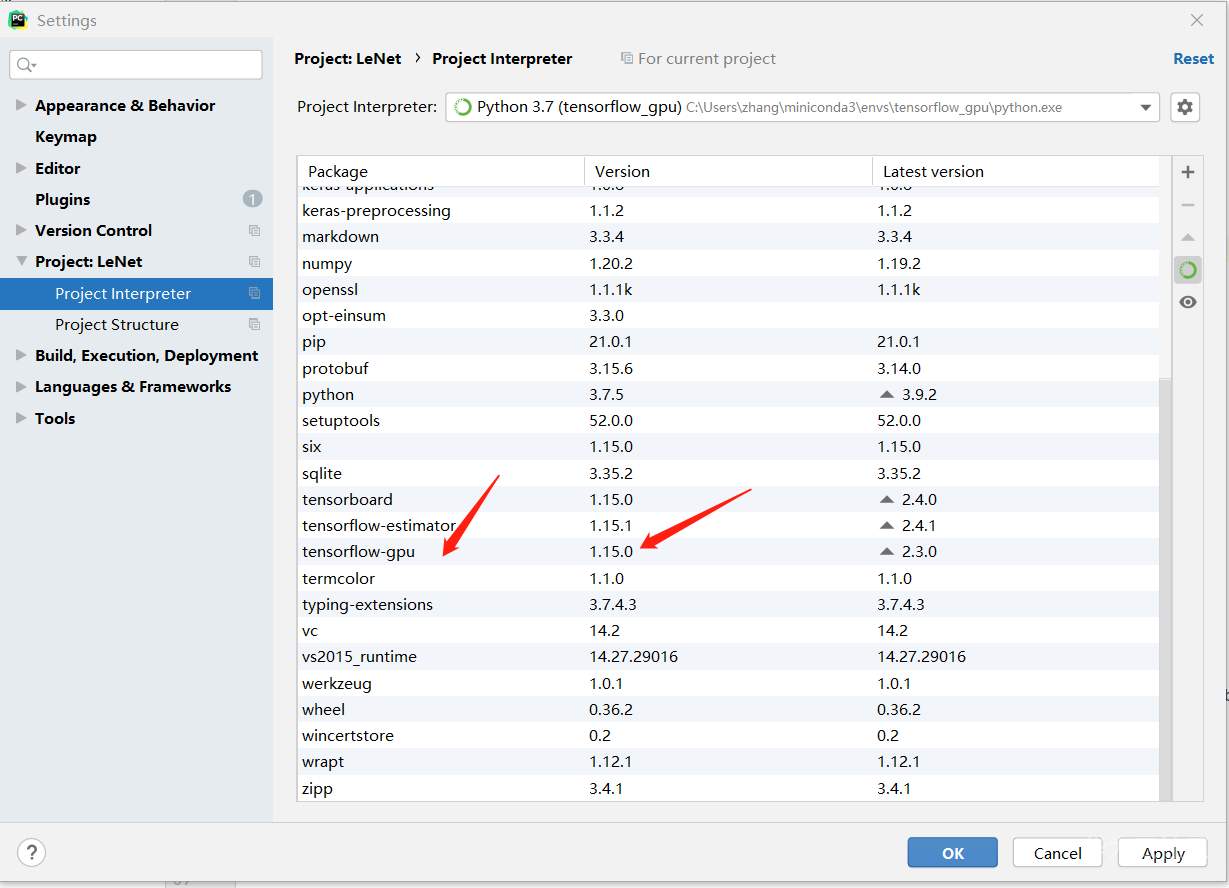
Task: Open the Project Interpreter dropdown
Action: (1146, 107)
